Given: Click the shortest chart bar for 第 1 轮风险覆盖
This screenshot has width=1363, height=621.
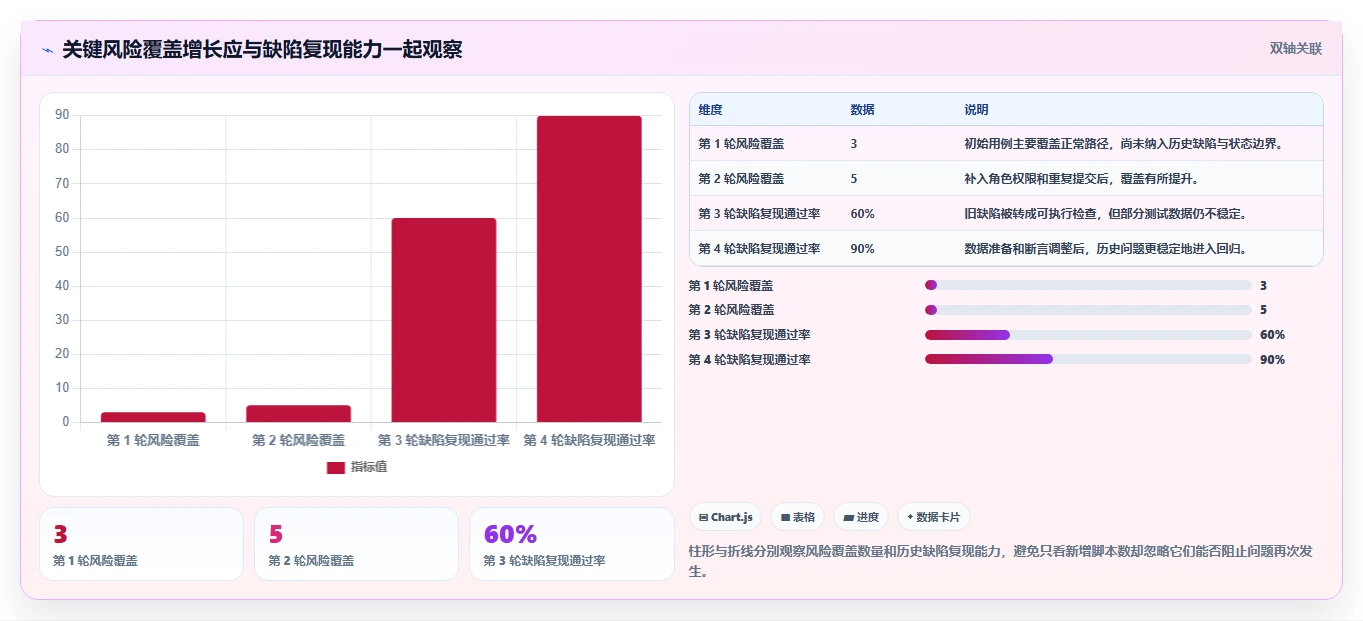Looking at the screenshot, I should click(x=153, y=417).
